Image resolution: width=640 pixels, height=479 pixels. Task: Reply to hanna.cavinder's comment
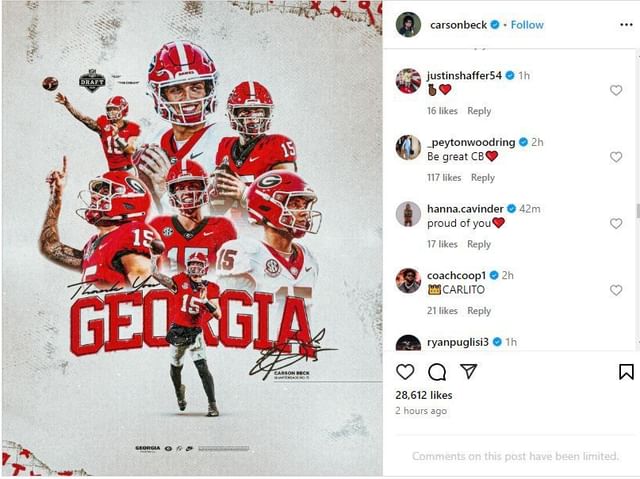[479, 244]
